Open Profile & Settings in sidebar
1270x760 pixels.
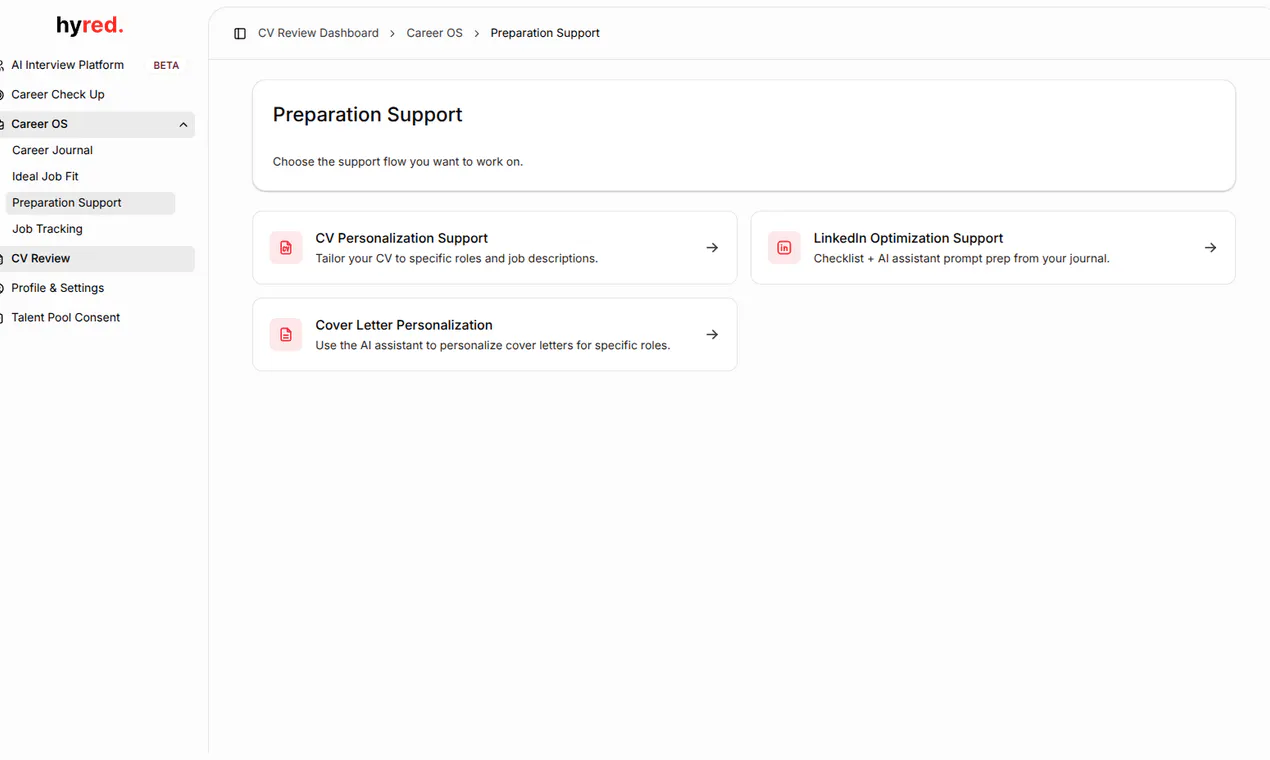tap(58, 288)
